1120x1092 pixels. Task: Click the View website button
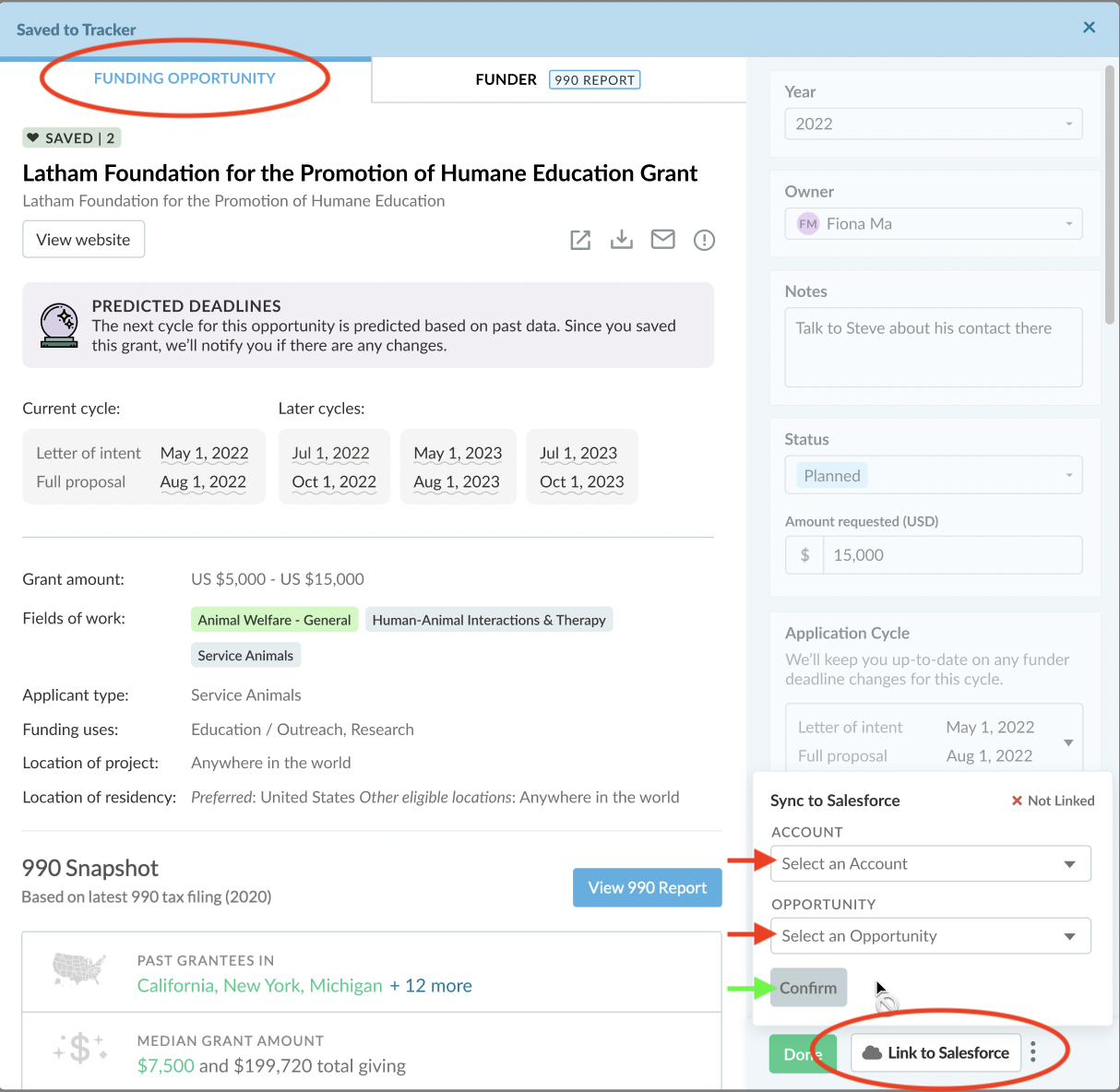pyautogui.click(x=84, y=240)
